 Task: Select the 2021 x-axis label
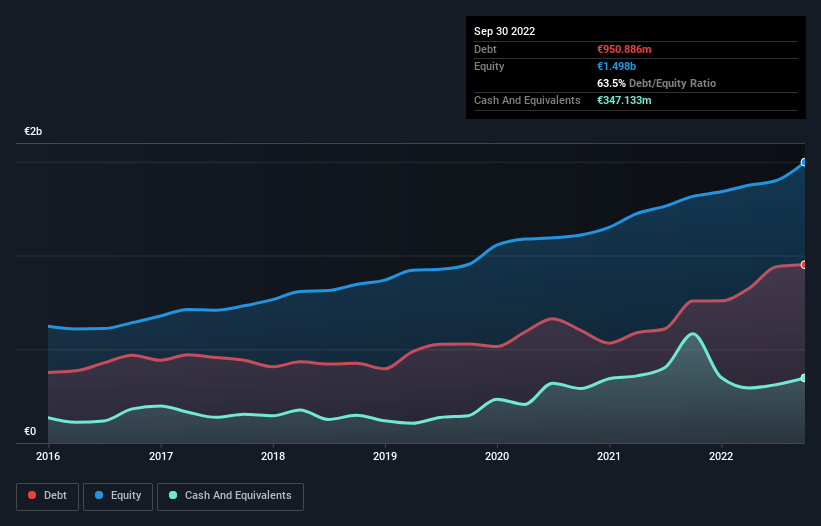609,456
